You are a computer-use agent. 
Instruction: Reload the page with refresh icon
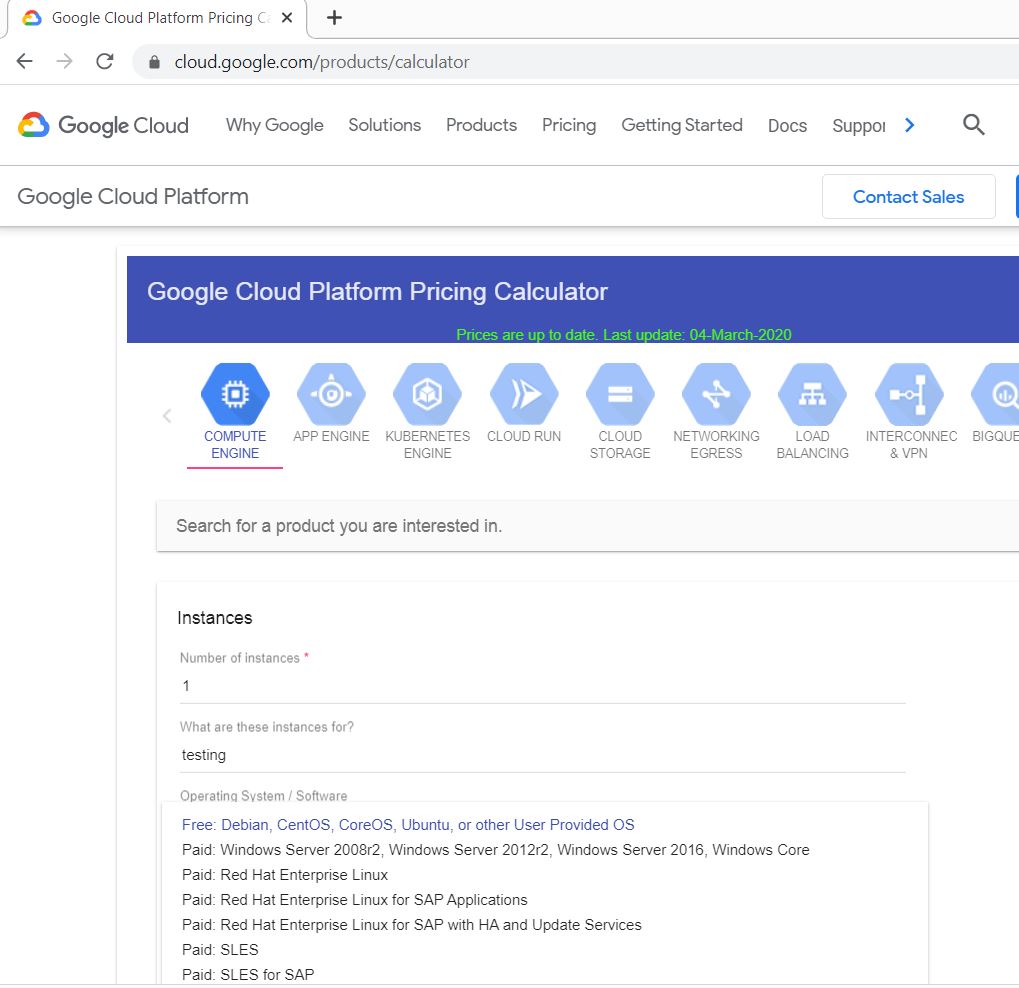tap(105, 61)
